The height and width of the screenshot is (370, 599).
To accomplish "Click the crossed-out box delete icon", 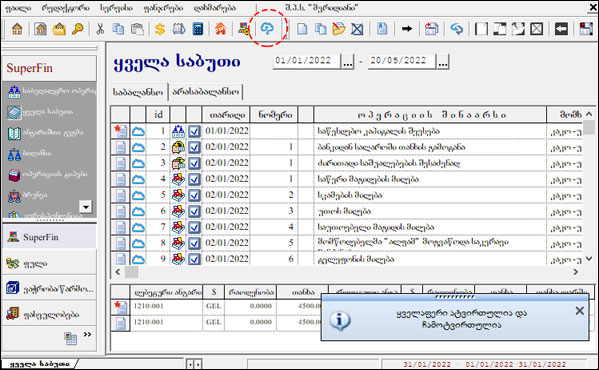I will tap(357, 29).
